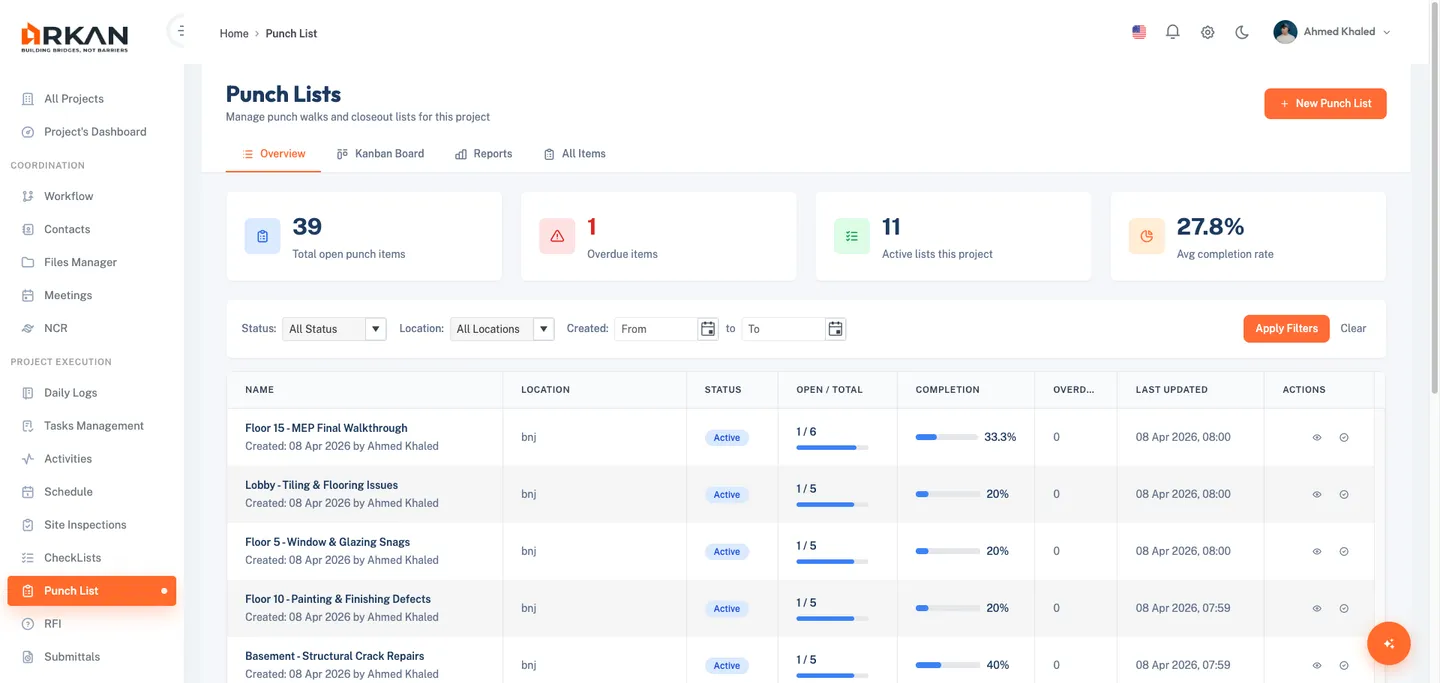Click the US flag language icon
Image resolution: width=1440 pixels, height=683 pixels.
pyautogui.click(x=1139, y=32)
